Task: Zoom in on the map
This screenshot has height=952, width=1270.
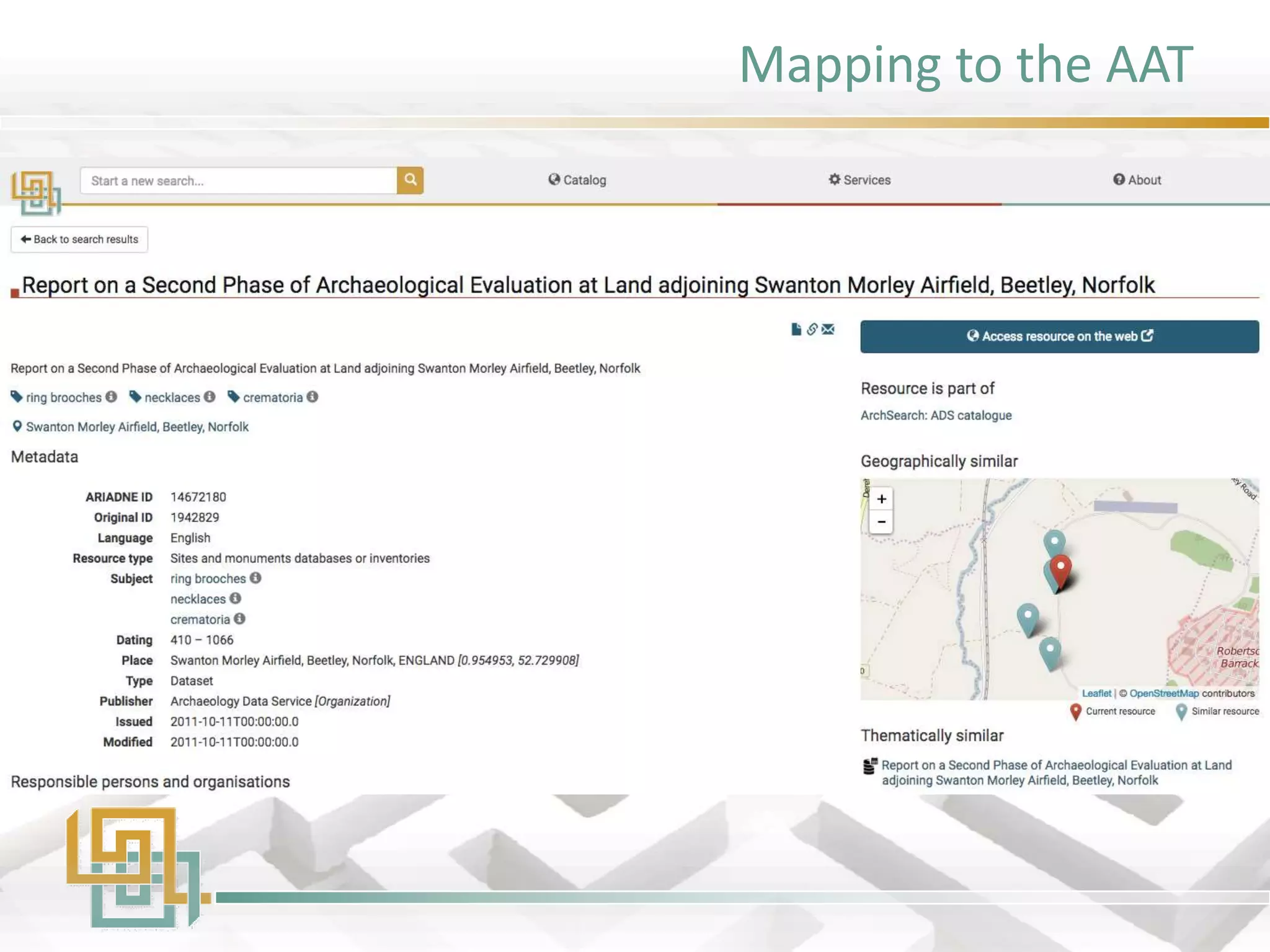Action: (x=881, y=499)
